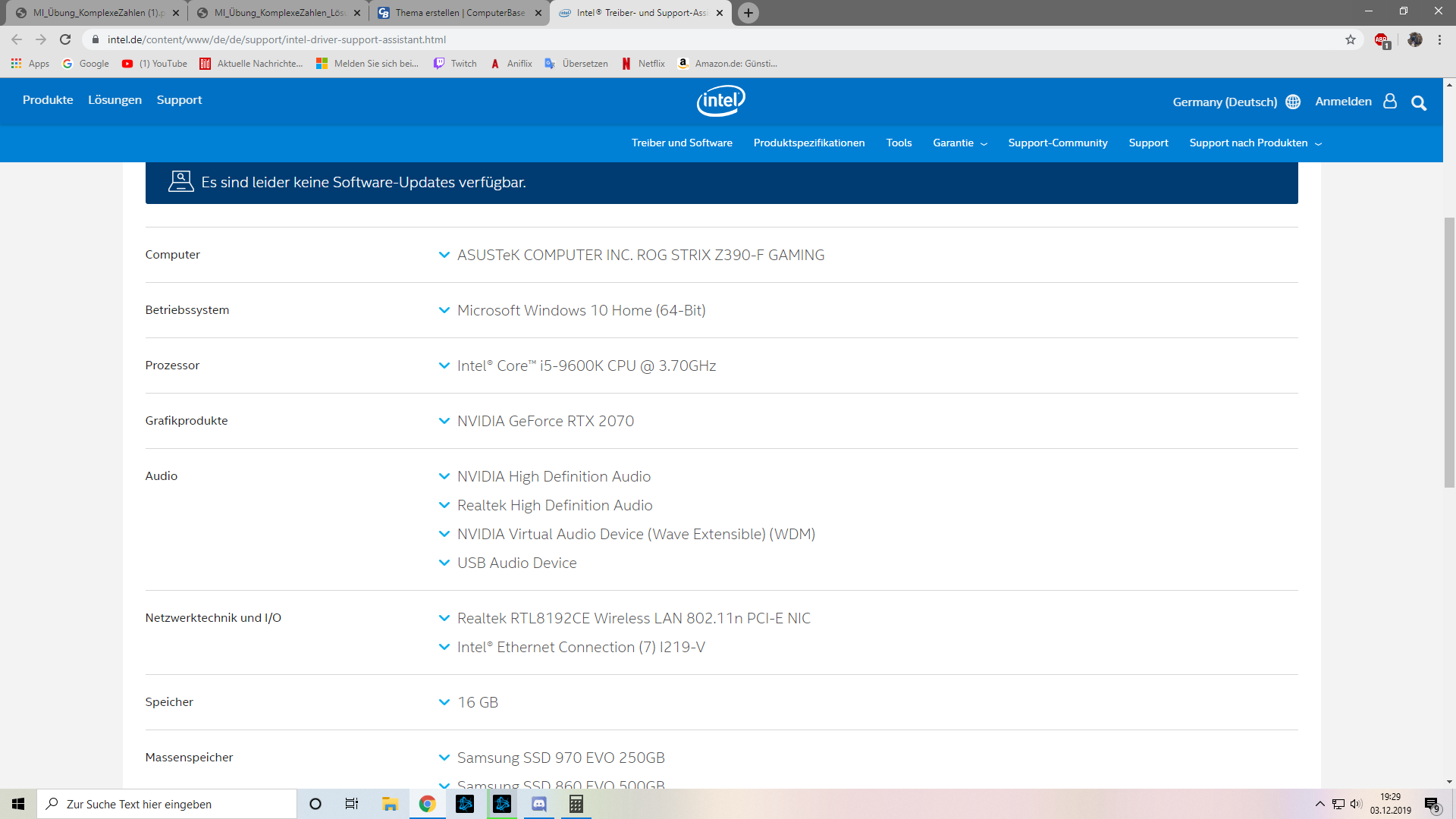Reload the page with refresh icon
Screen dimensions: 1456x819
[x=65, y=39]
